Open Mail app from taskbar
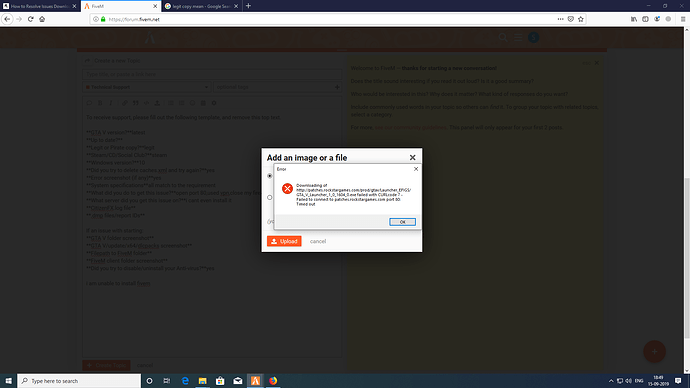690x388 pixels. click(238, 381)
